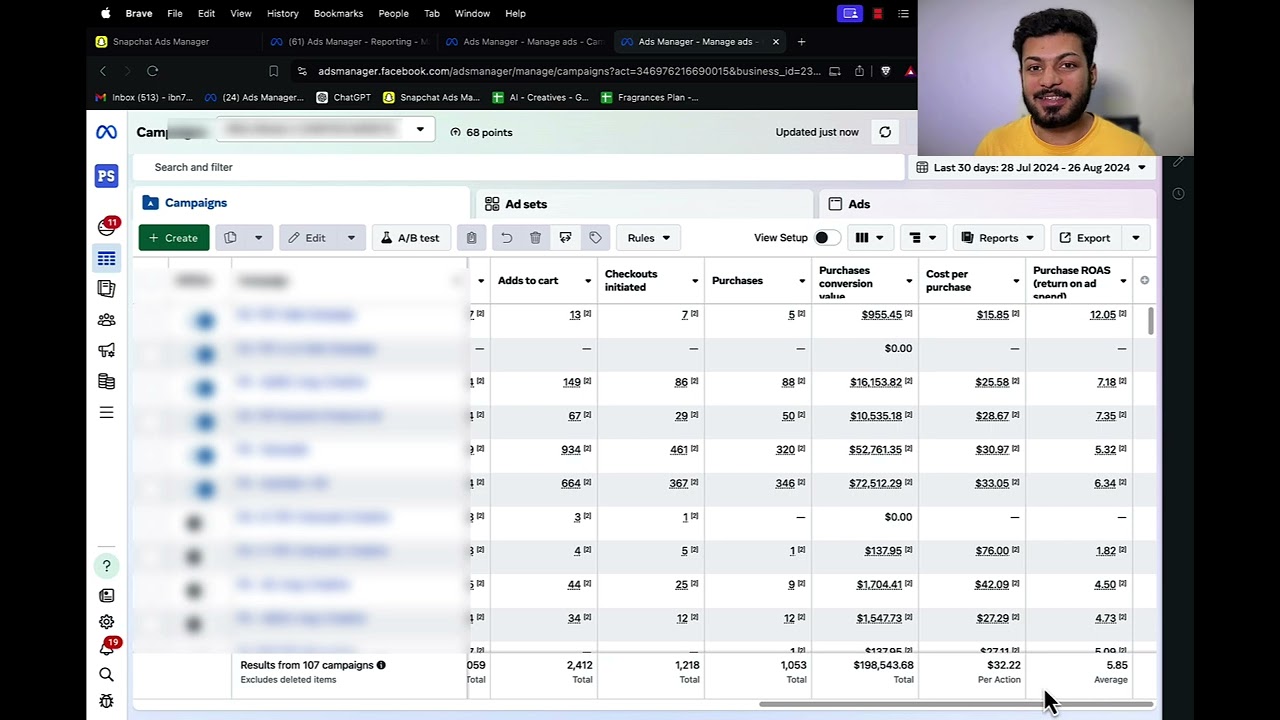Click the Search and filter field

click(518, 167)
